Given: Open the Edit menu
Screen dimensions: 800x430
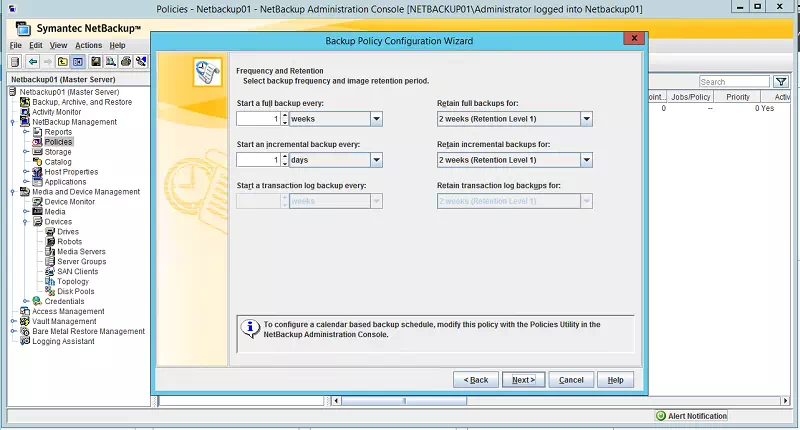Looking at the screenshot, I should coord(36,45).
